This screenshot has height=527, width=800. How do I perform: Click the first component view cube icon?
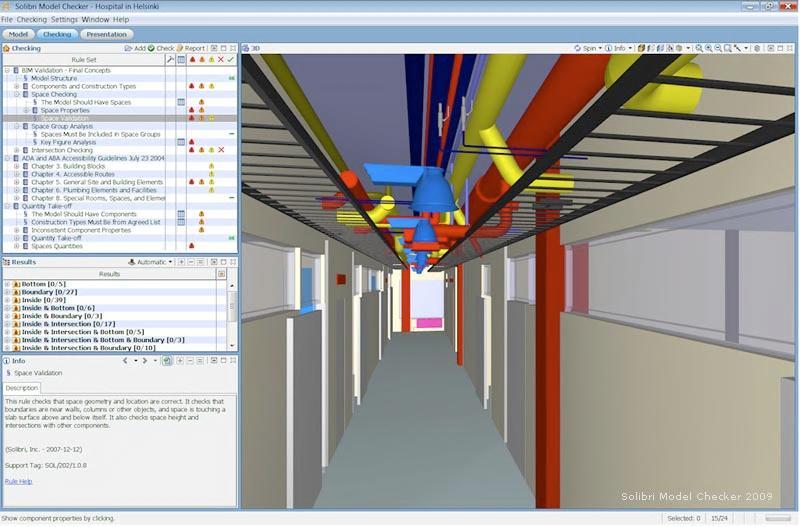(641, 48)
